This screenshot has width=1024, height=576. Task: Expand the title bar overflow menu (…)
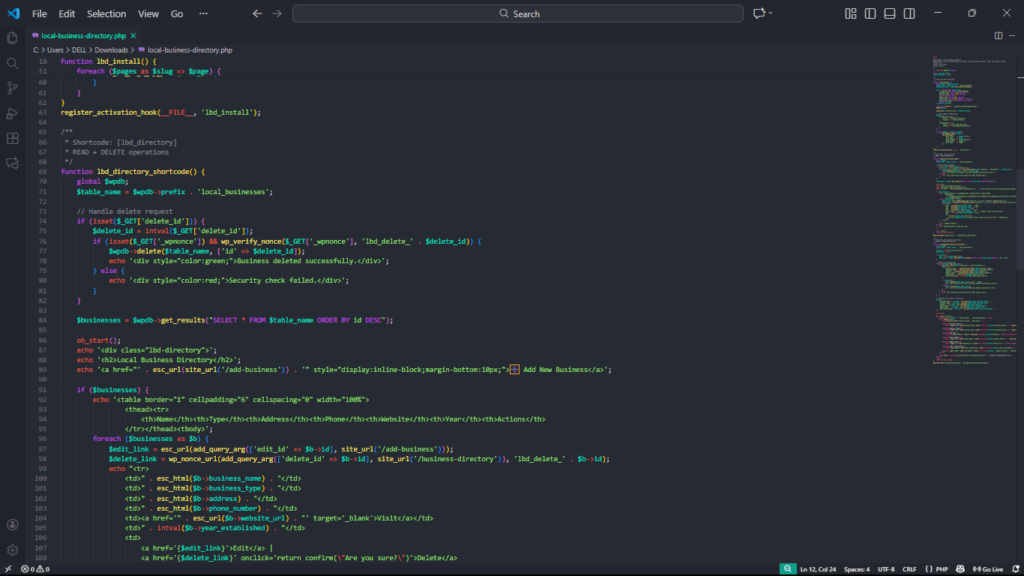[204, 14]
